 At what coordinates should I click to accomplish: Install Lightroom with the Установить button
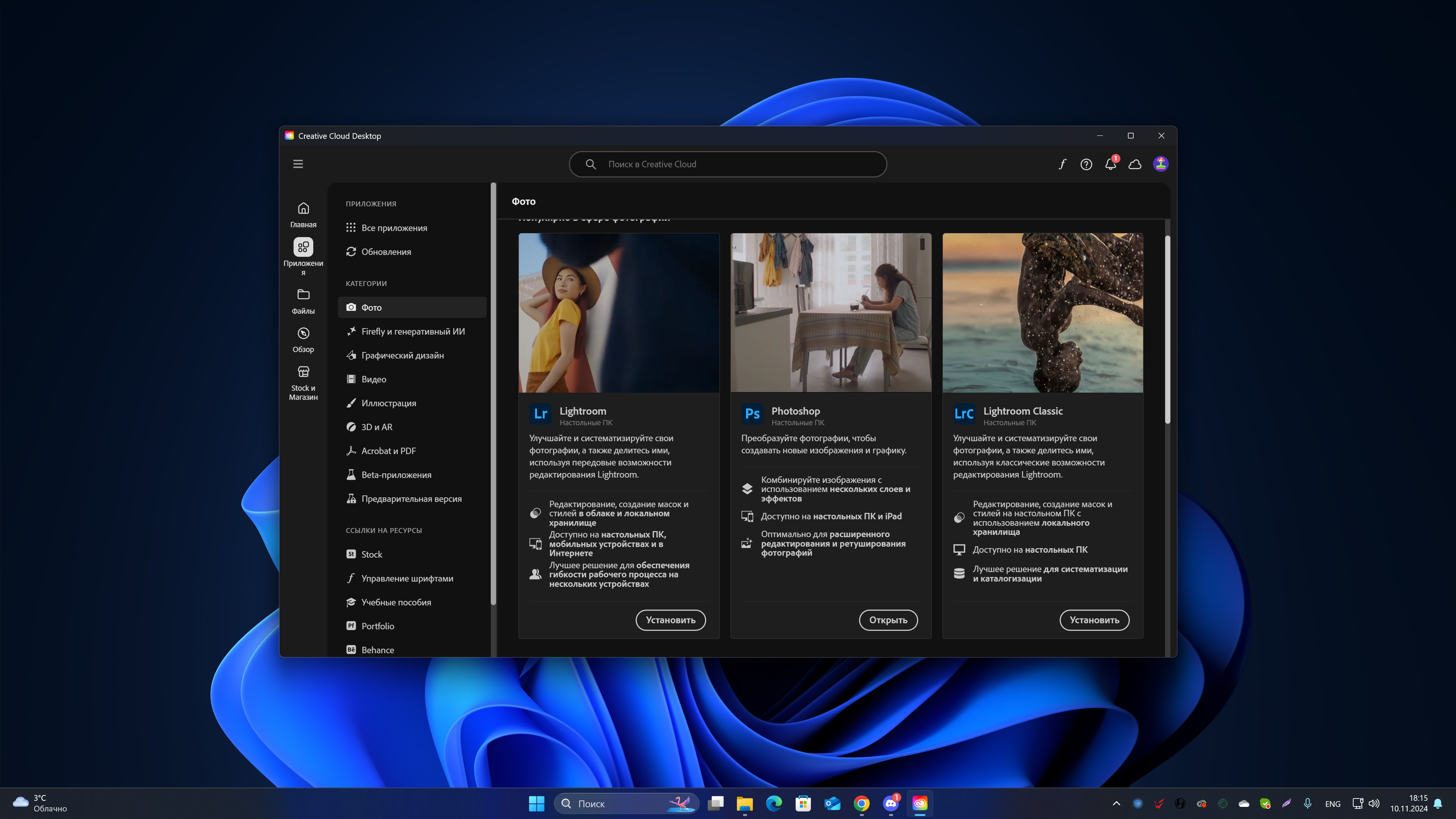[670, 620]
